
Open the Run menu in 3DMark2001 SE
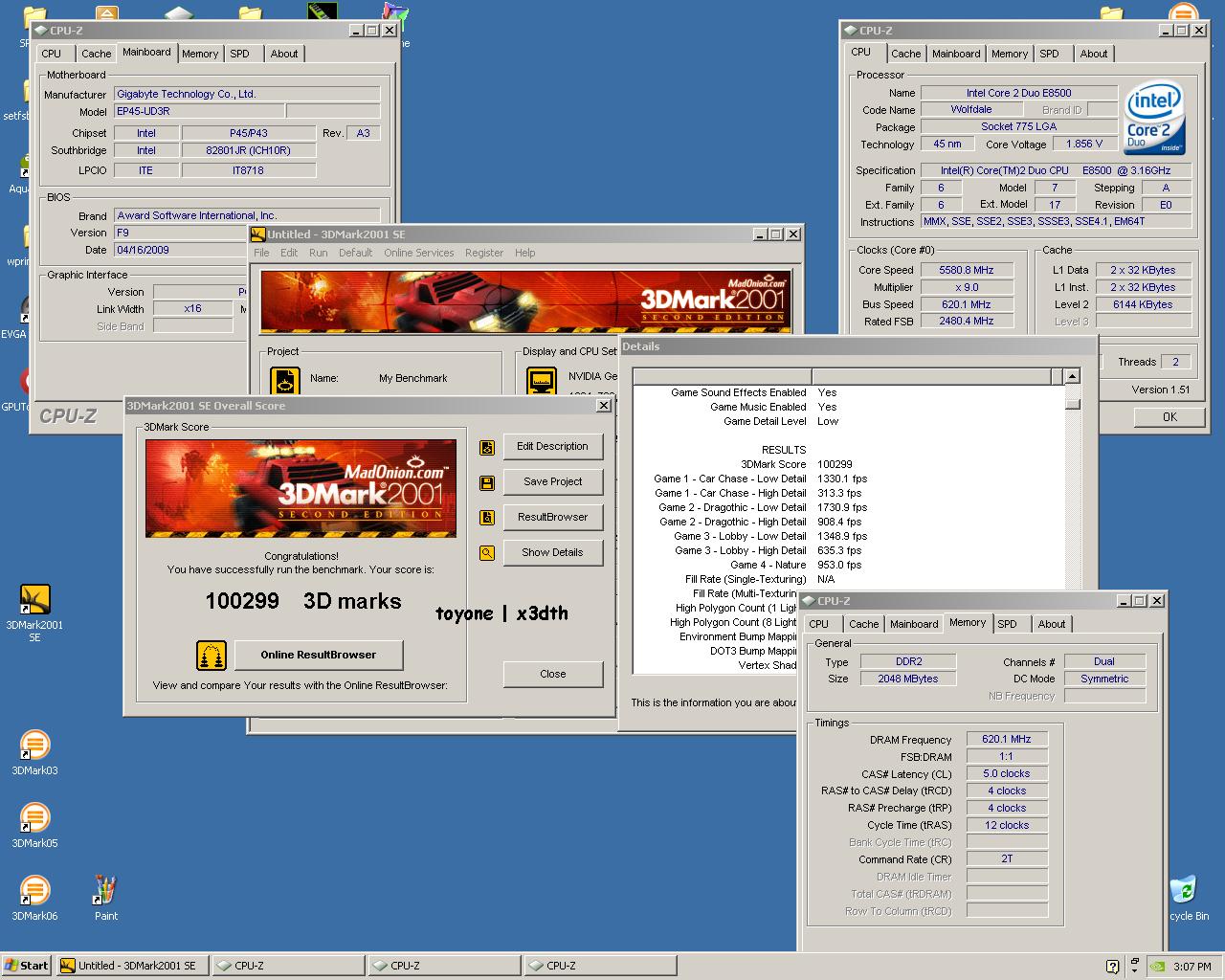(x=318, y=253)
